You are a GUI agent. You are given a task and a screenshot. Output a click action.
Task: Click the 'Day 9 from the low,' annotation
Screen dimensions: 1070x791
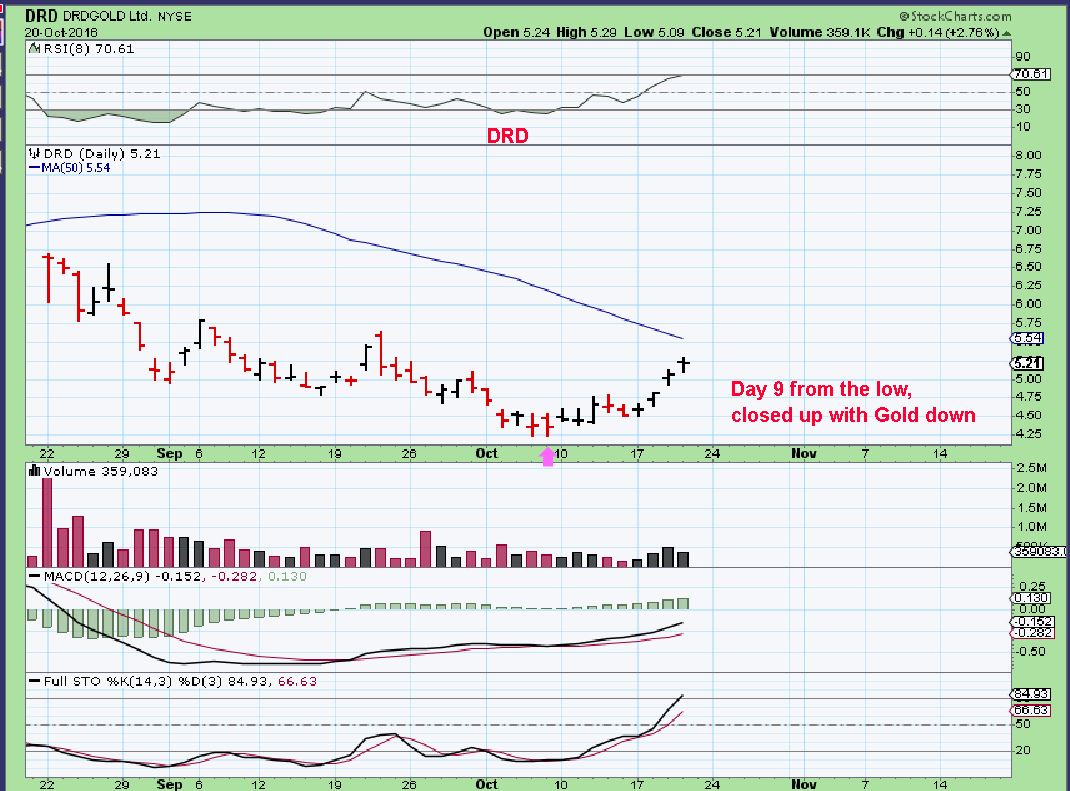coord(821,390)
